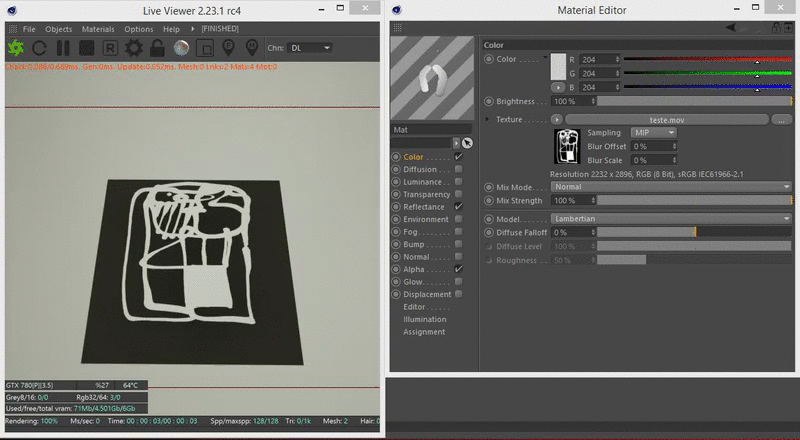
Task: Open the Editor section
Action: pos(414,307)
